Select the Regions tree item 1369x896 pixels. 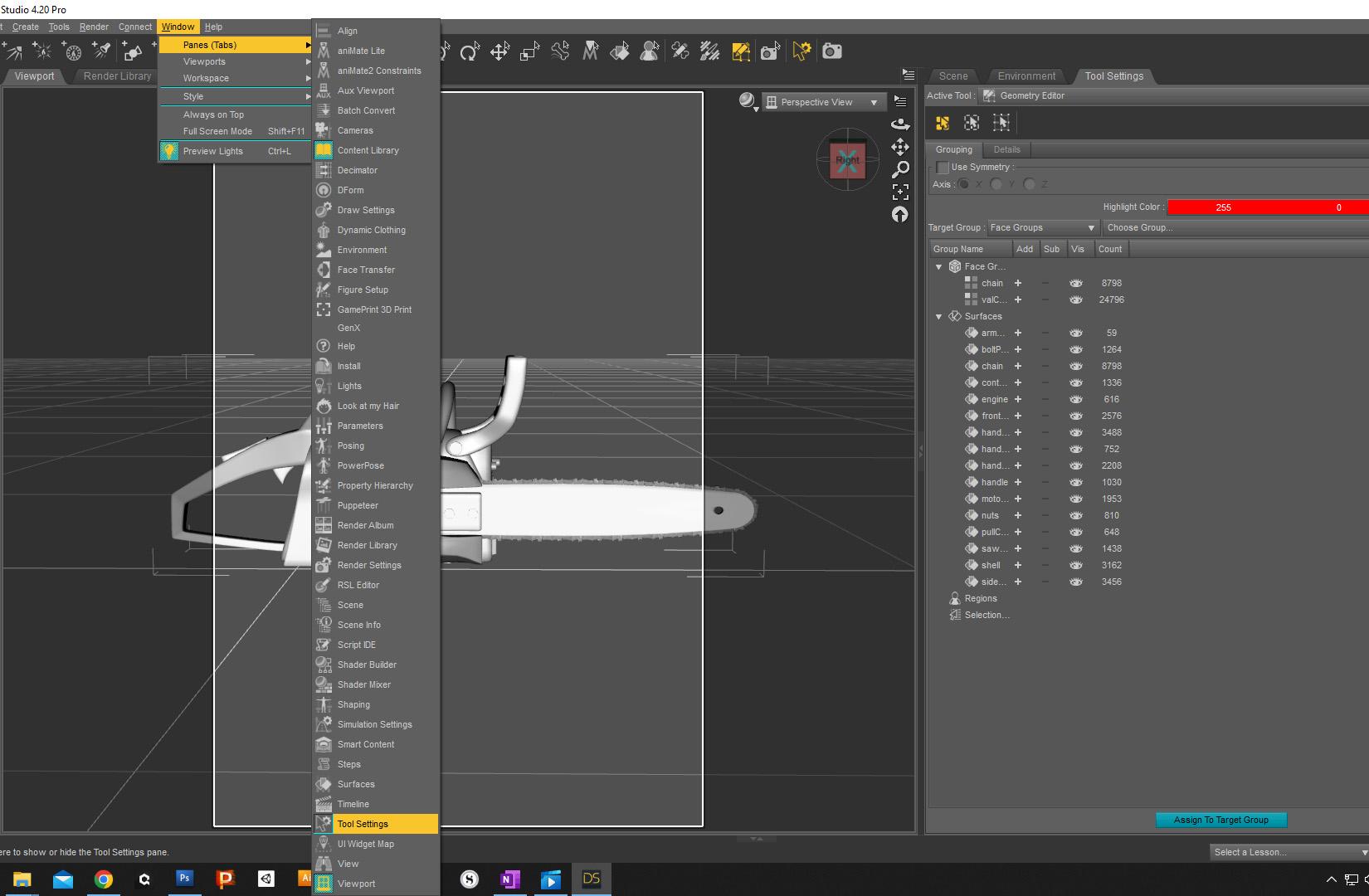point(980,598)
